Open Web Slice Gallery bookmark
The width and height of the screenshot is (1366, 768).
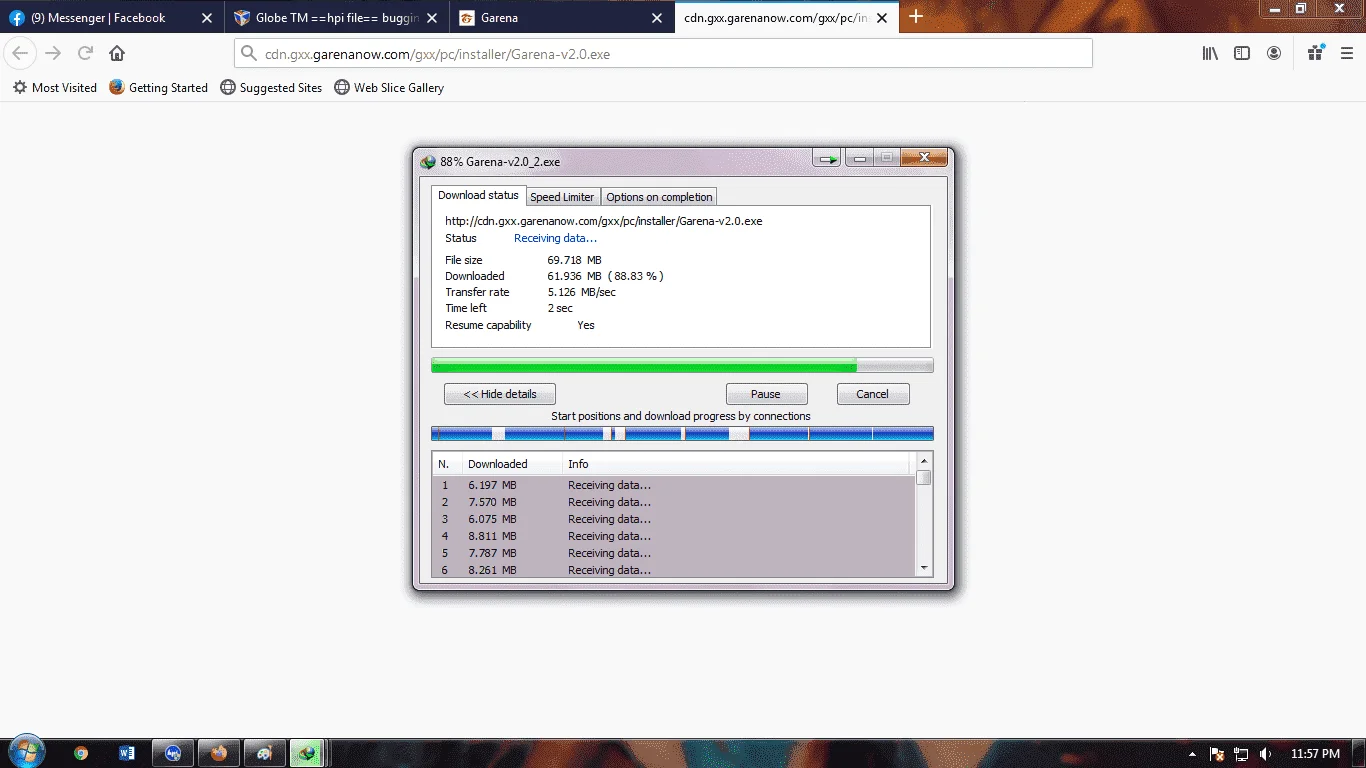coord(389,88)
